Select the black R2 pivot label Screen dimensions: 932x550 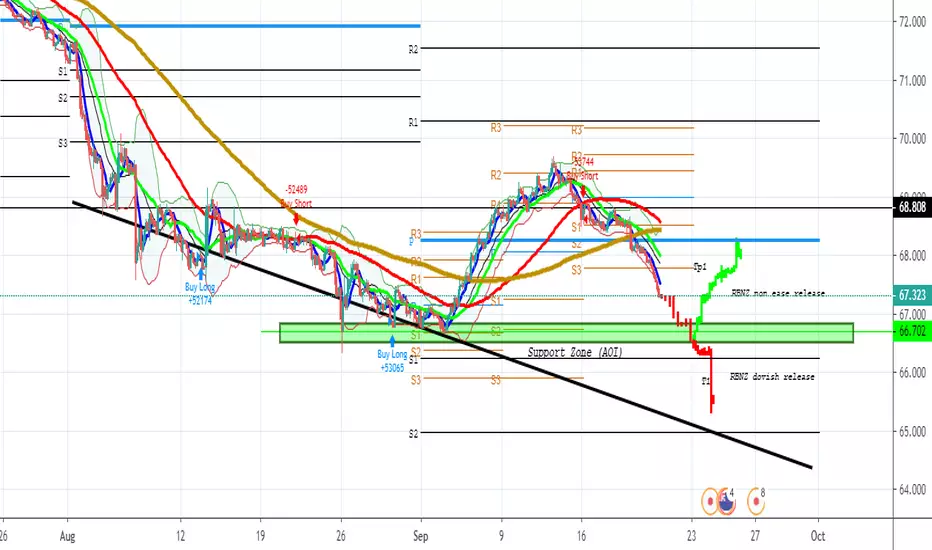pyautogui.click(x=413, y=50)
